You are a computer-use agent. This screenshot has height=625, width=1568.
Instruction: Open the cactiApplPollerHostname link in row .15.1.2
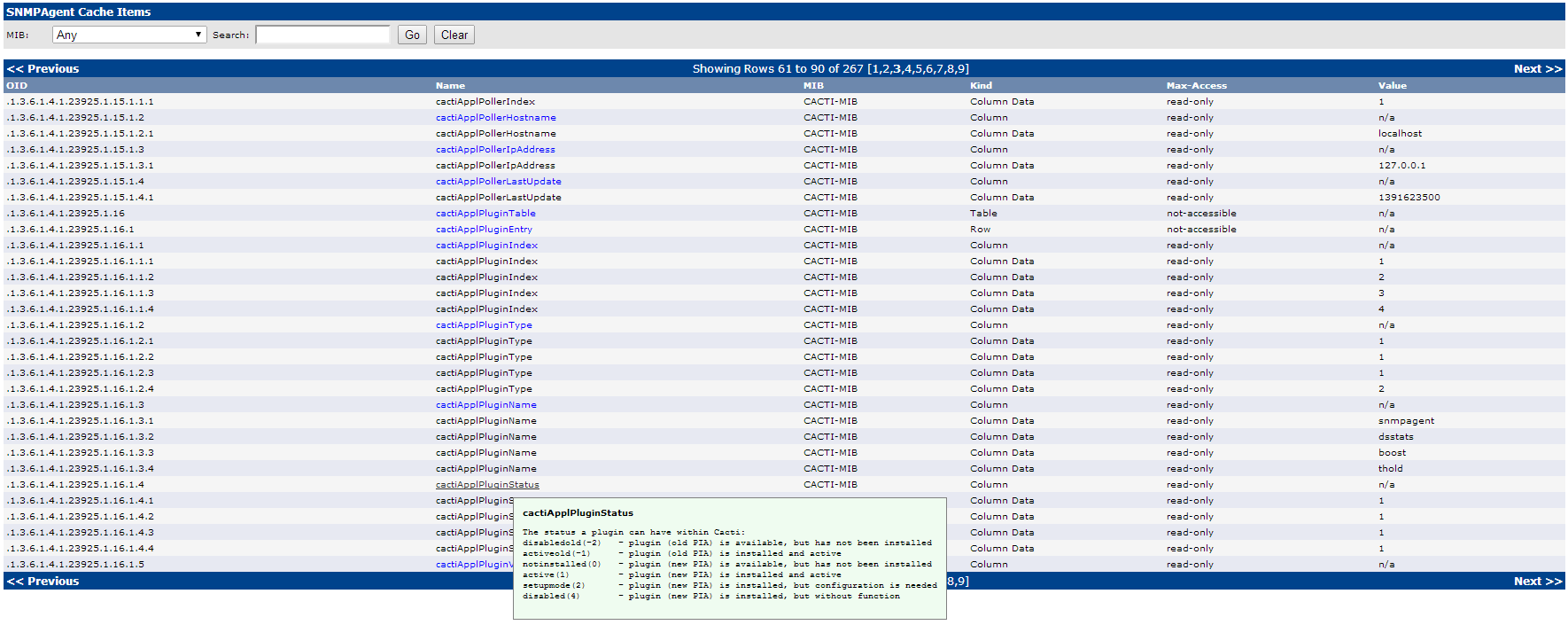click(495, 118)
